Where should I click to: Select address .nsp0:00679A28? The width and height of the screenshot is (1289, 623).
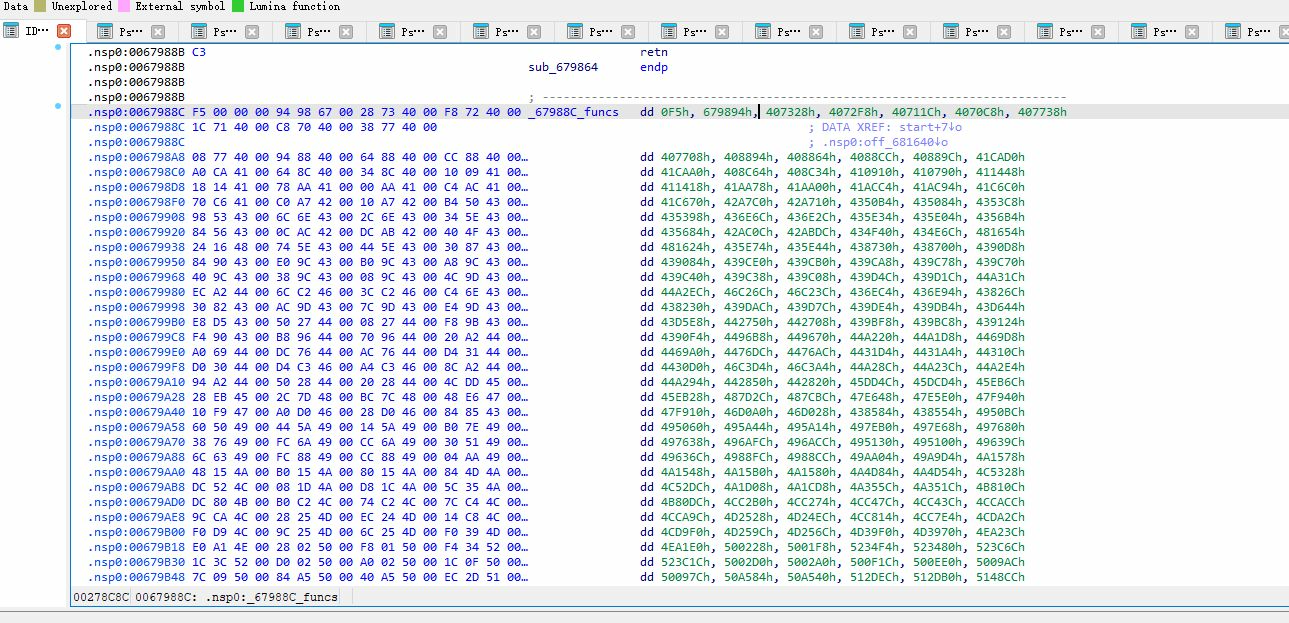tap(135, 397)
